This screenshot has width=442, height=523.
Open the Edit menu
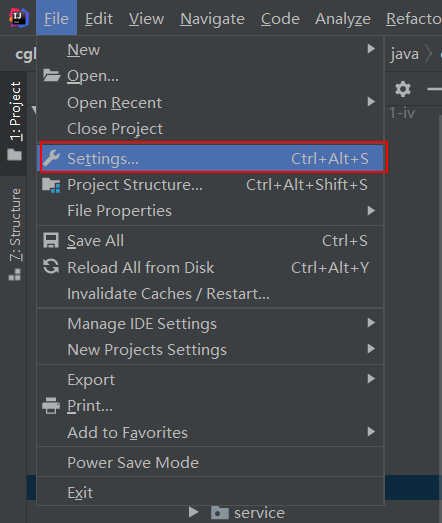pos(99,19)
